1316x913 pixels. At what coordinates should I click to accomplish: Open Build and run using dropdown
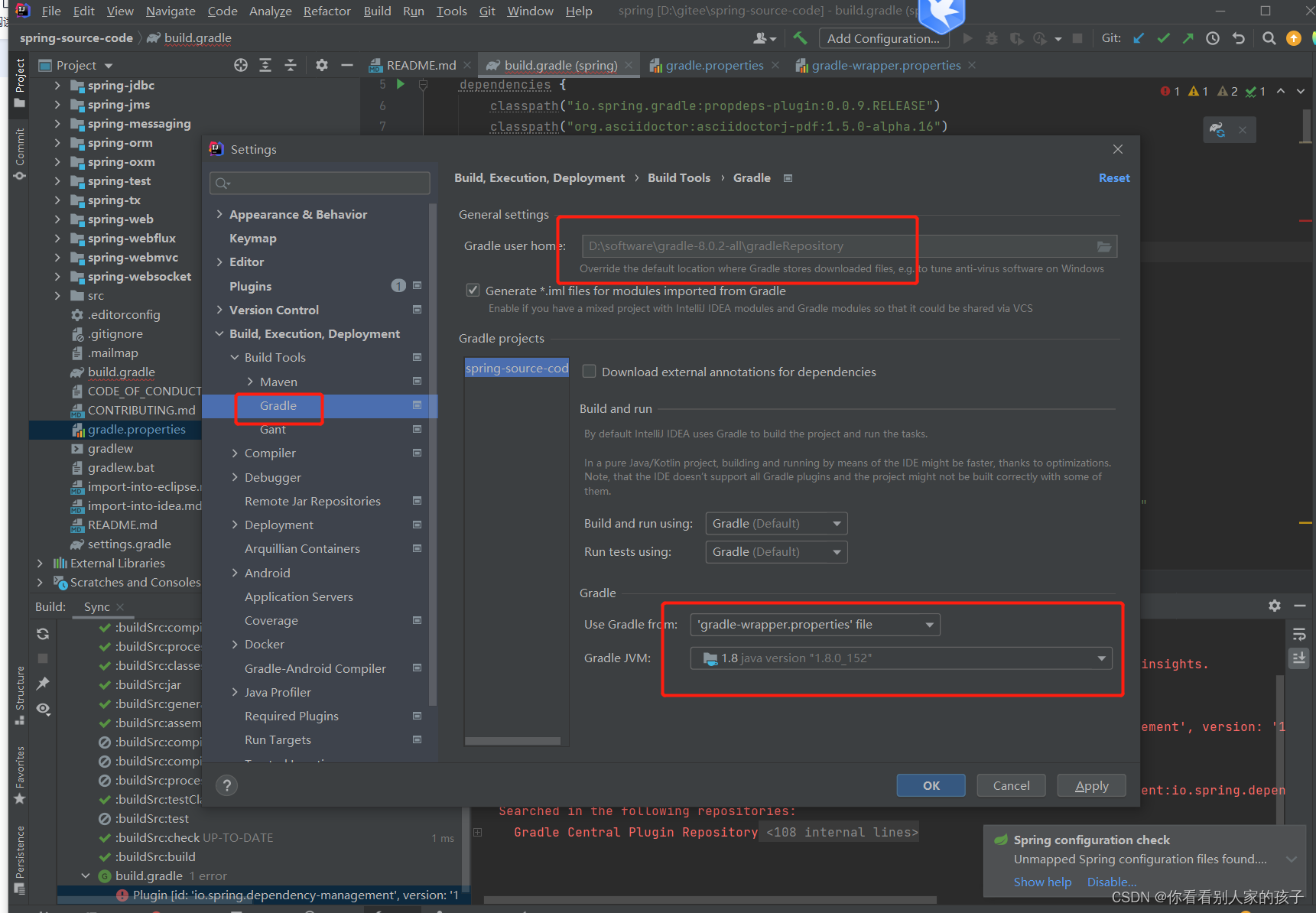tap(776, 523)
